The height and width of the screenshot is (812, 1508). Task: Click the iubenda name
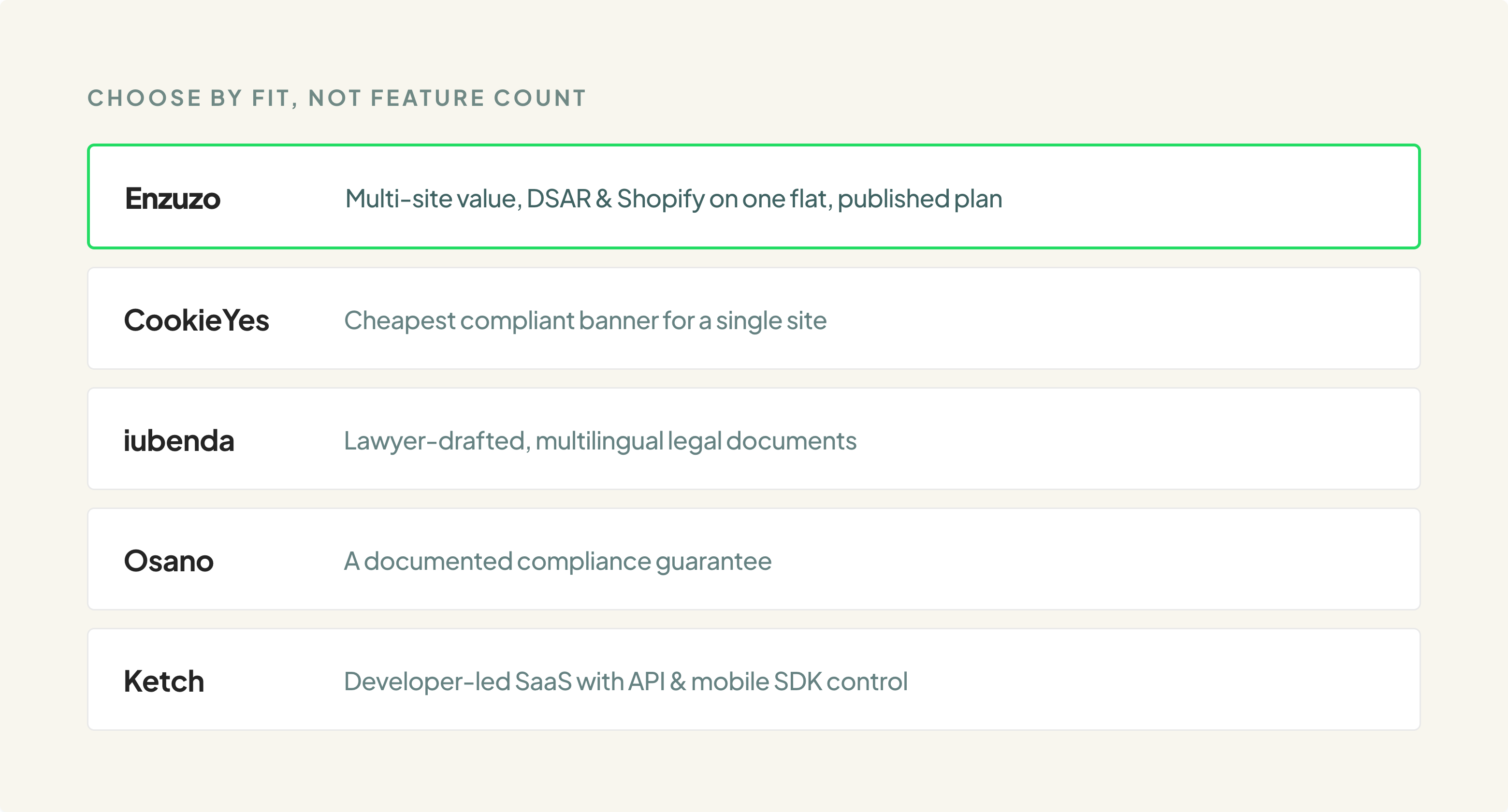179,440
